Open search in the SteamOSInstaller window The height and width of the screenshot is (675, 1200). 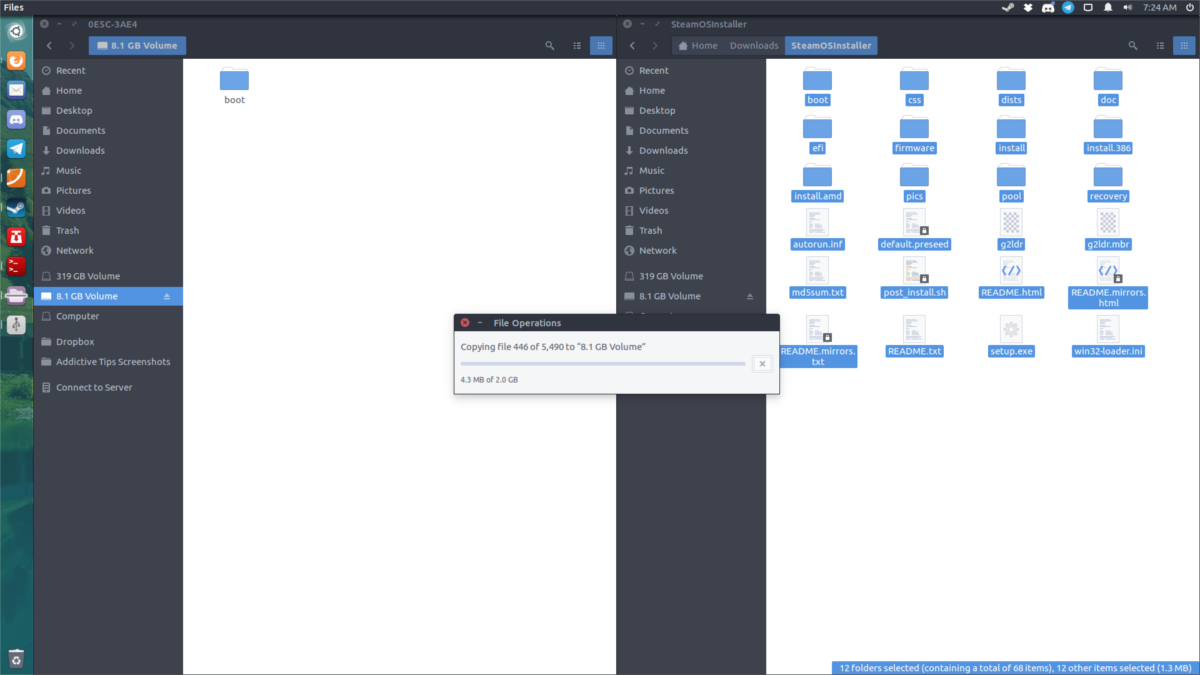click(1133, 46)
